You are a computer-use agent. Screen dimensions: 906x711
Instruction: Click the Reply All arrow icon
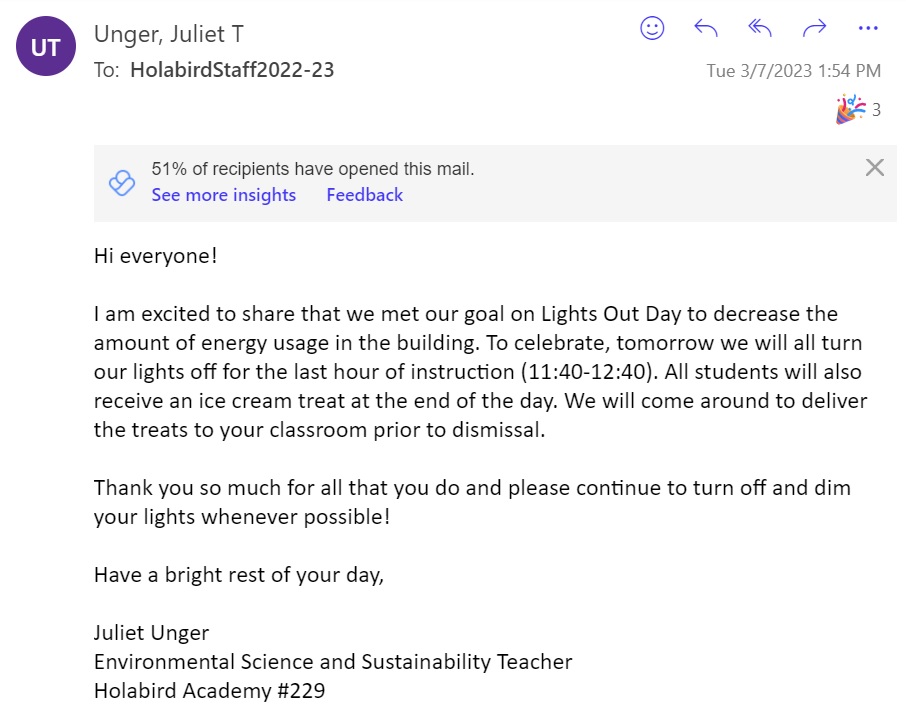(760, 29)
